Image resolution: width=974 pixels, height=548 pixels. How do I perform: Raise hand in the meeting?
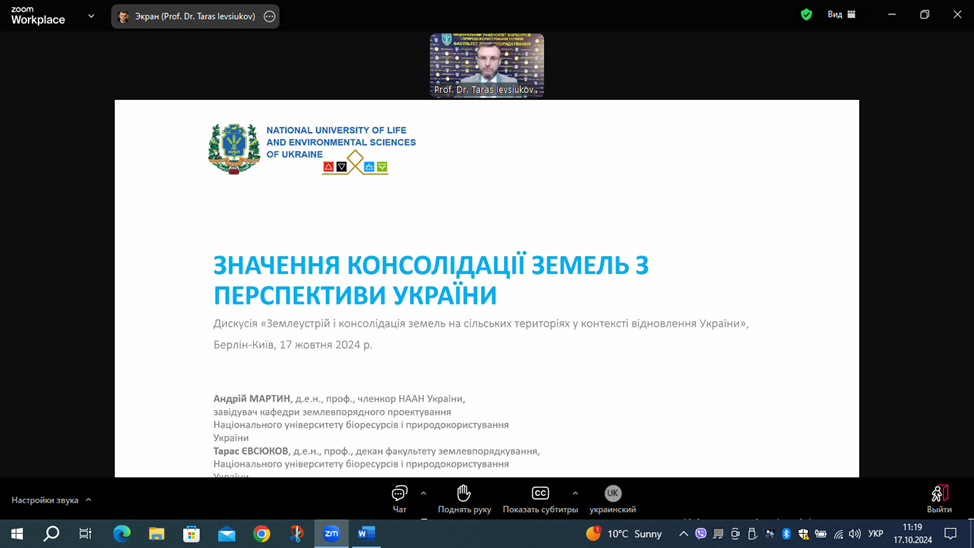464,500
